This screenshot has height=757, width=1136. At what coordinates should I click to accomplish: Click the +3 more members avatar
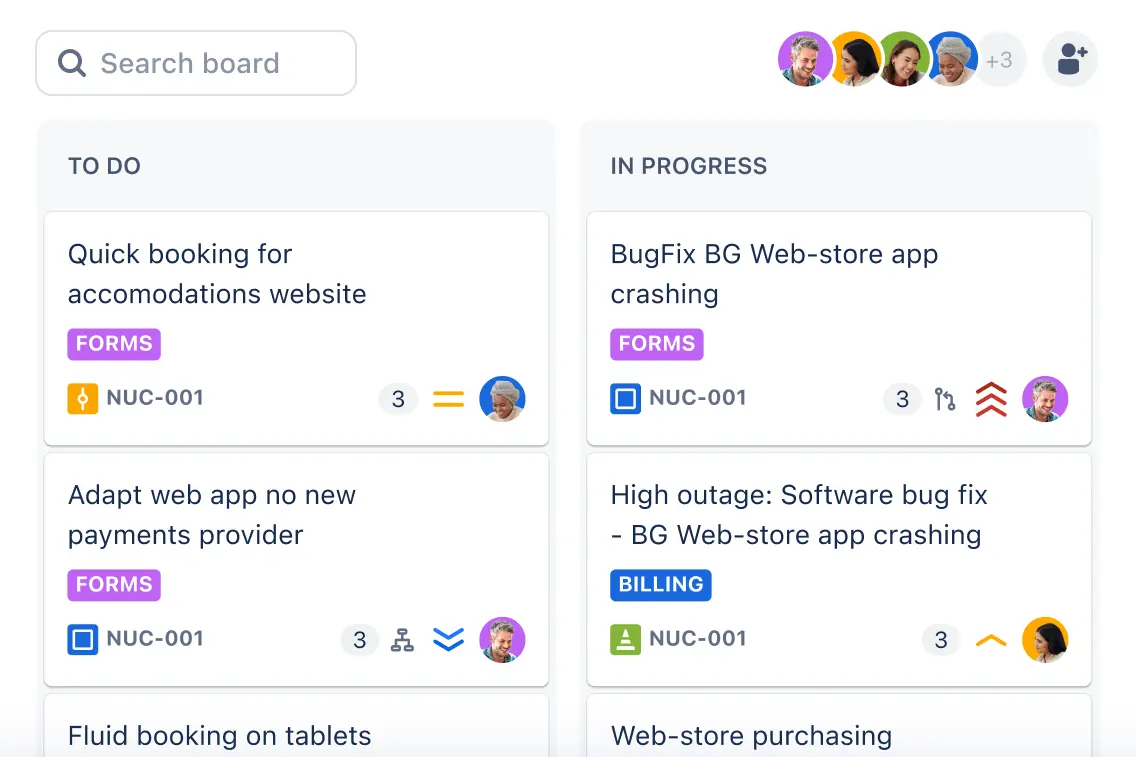point(998,60)
